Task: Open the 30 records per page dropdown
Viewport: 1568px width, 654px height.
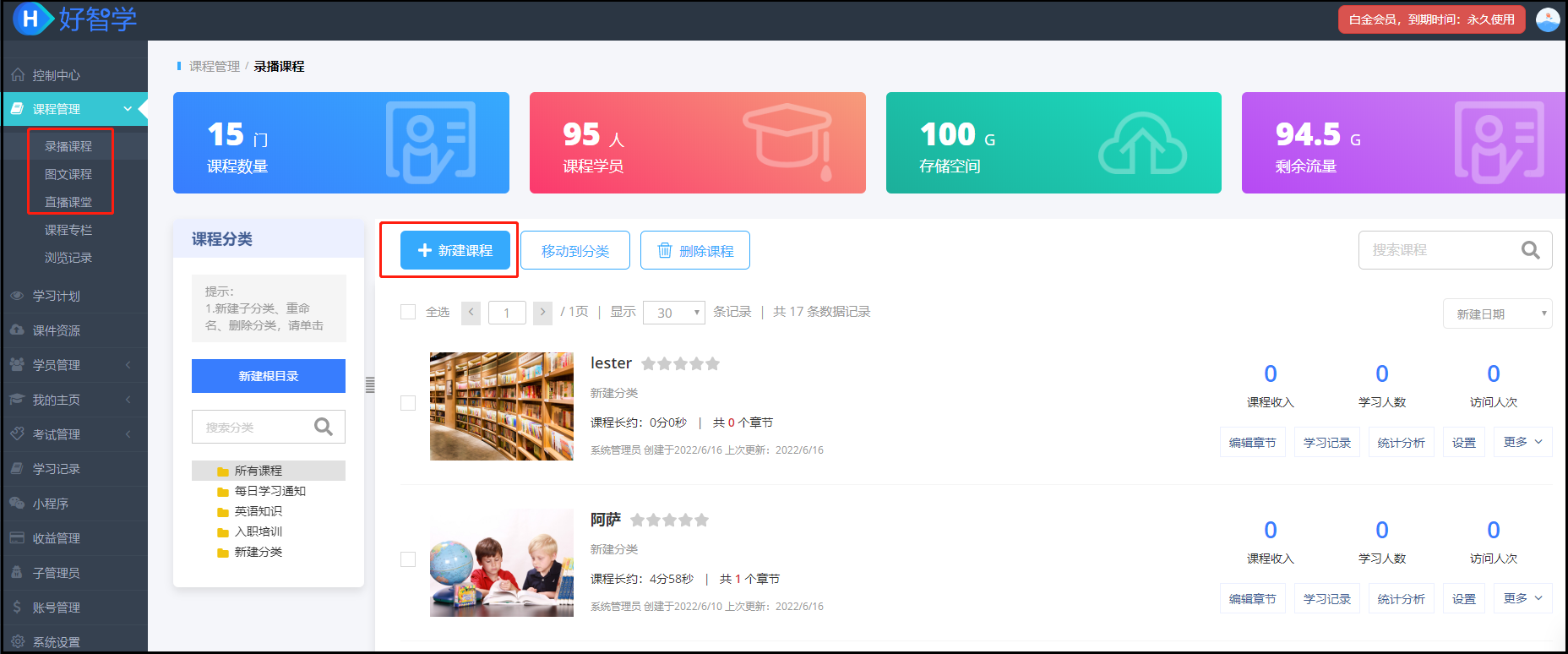Action: coord(674,313)
